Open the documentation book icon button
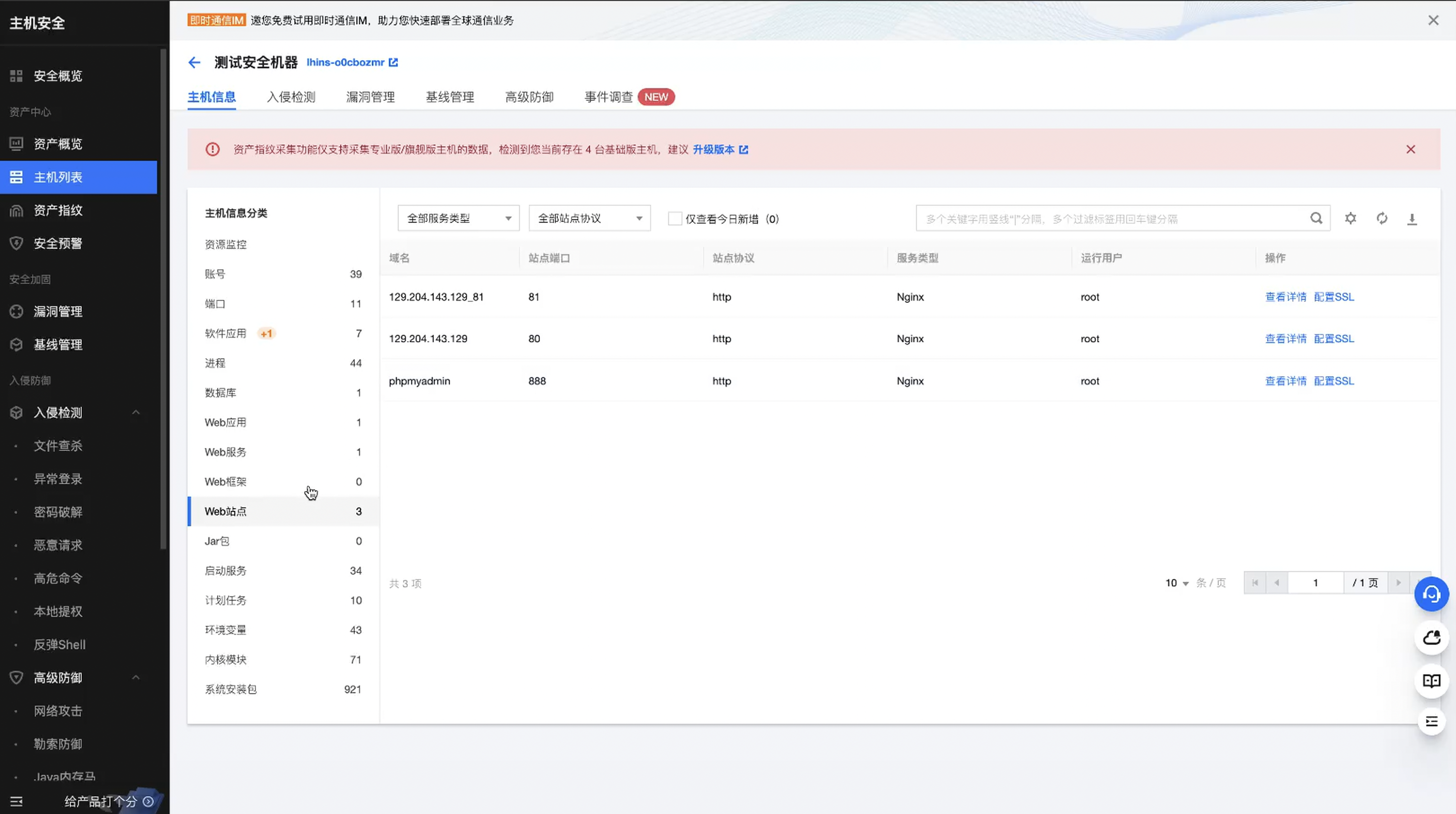The height and width of the screenshot is (814, 1456). 1431,681
